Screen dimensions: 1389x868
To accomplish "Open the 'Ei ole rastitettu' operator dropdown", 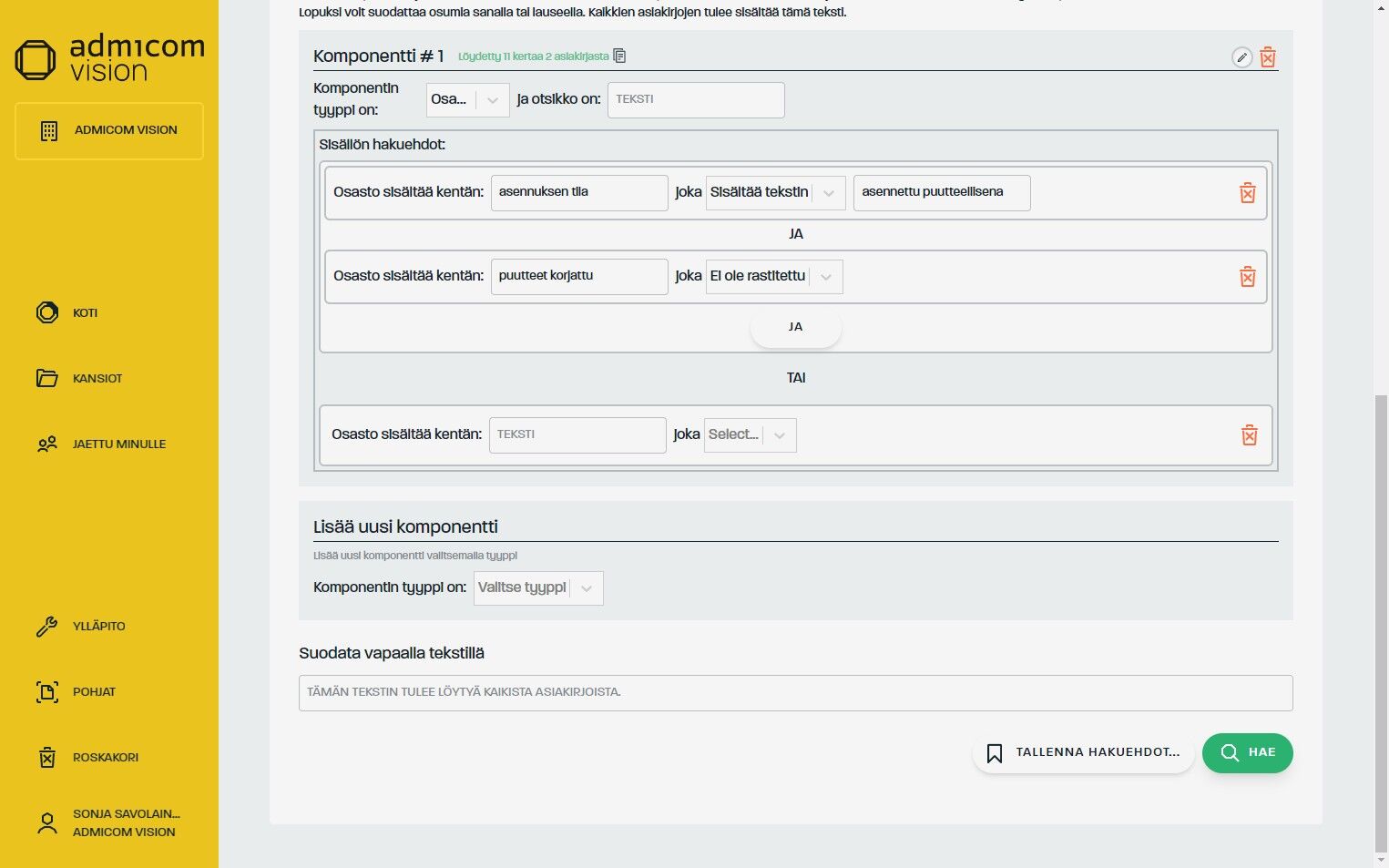I will (x=774, y=277).
